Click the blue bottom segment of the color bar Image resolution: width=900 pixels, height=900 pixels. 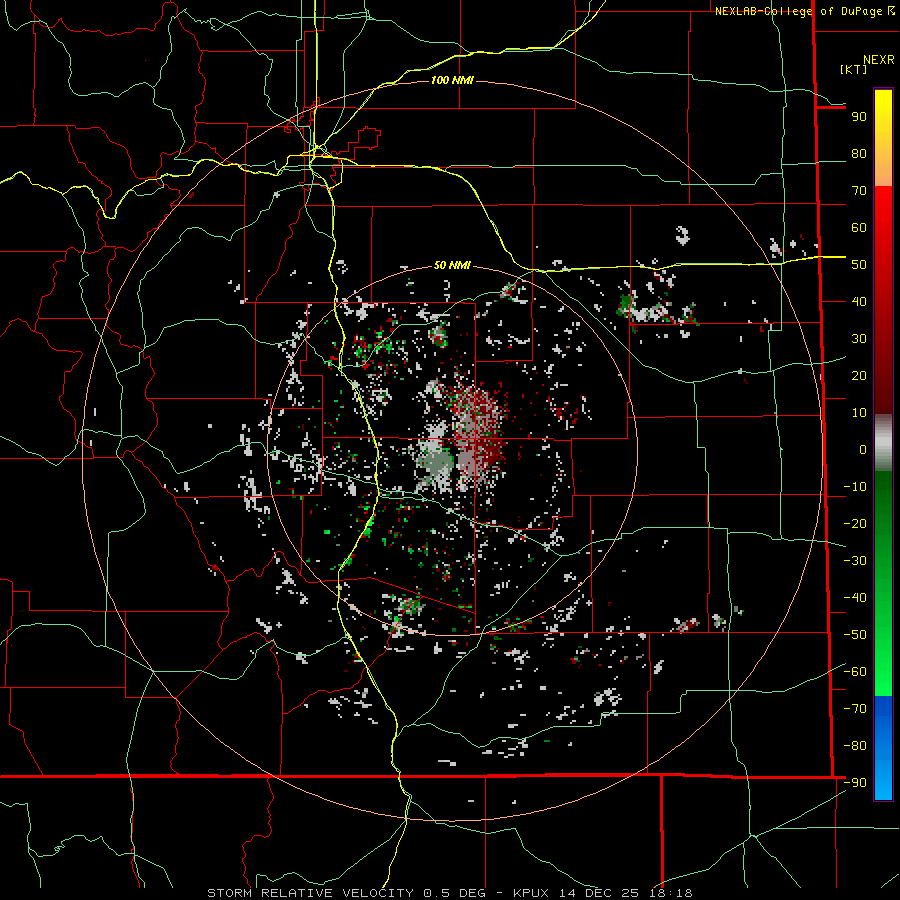pos(883,748)
